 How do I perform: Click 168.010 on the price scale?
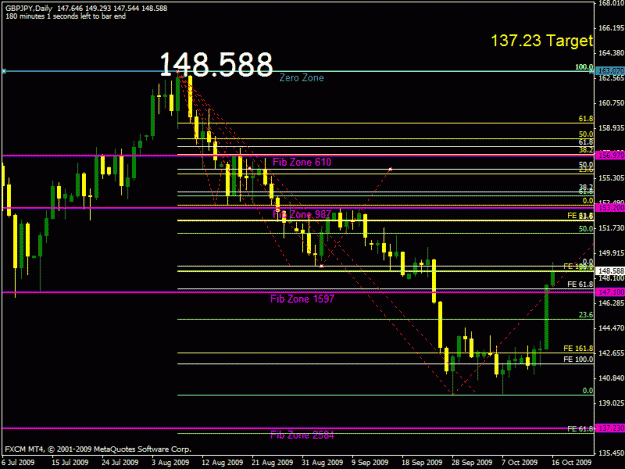coord(611,3)
